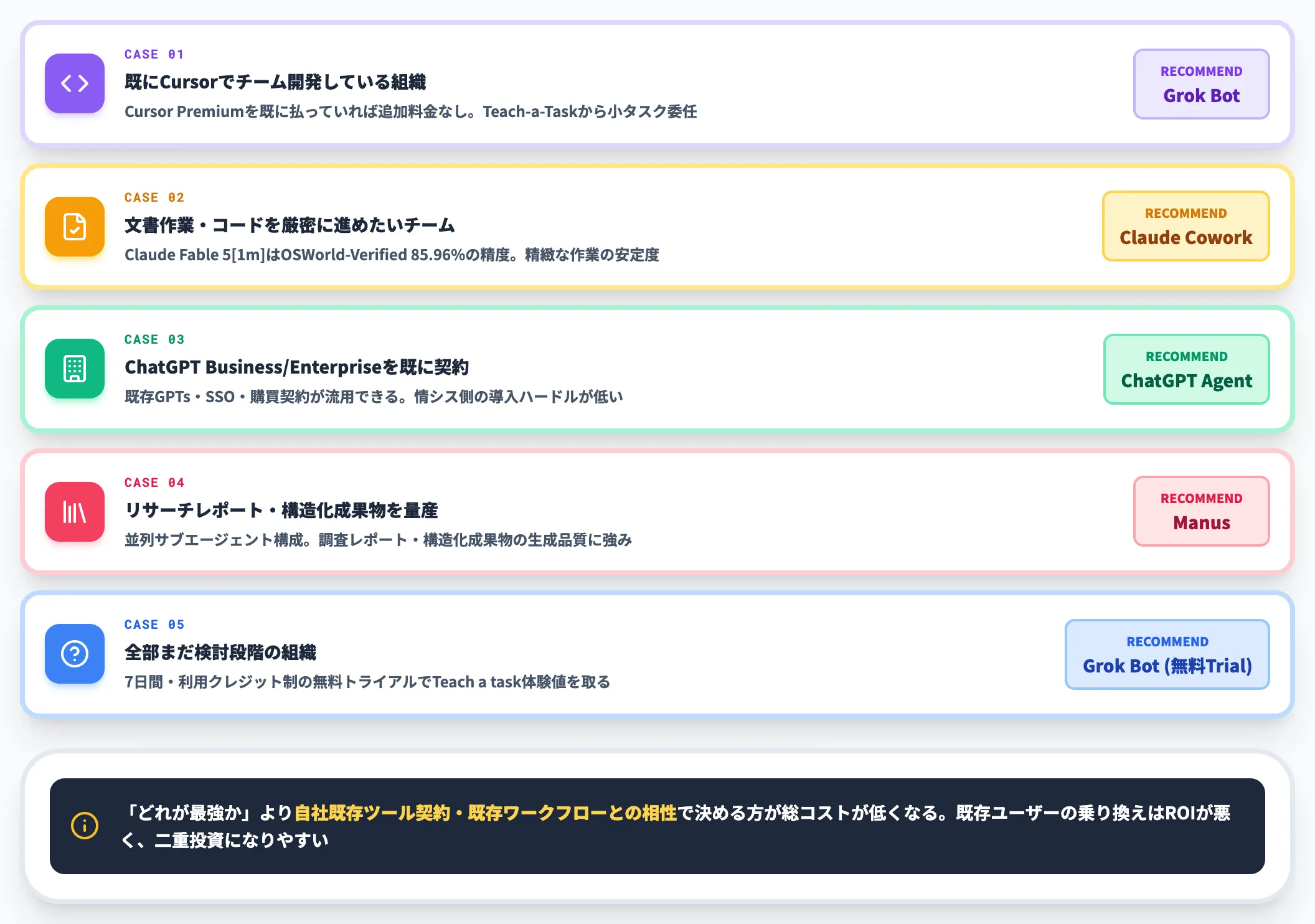Click the Cursor Premium description line
The image size is (1315, 924).
[x=410, y=111]
